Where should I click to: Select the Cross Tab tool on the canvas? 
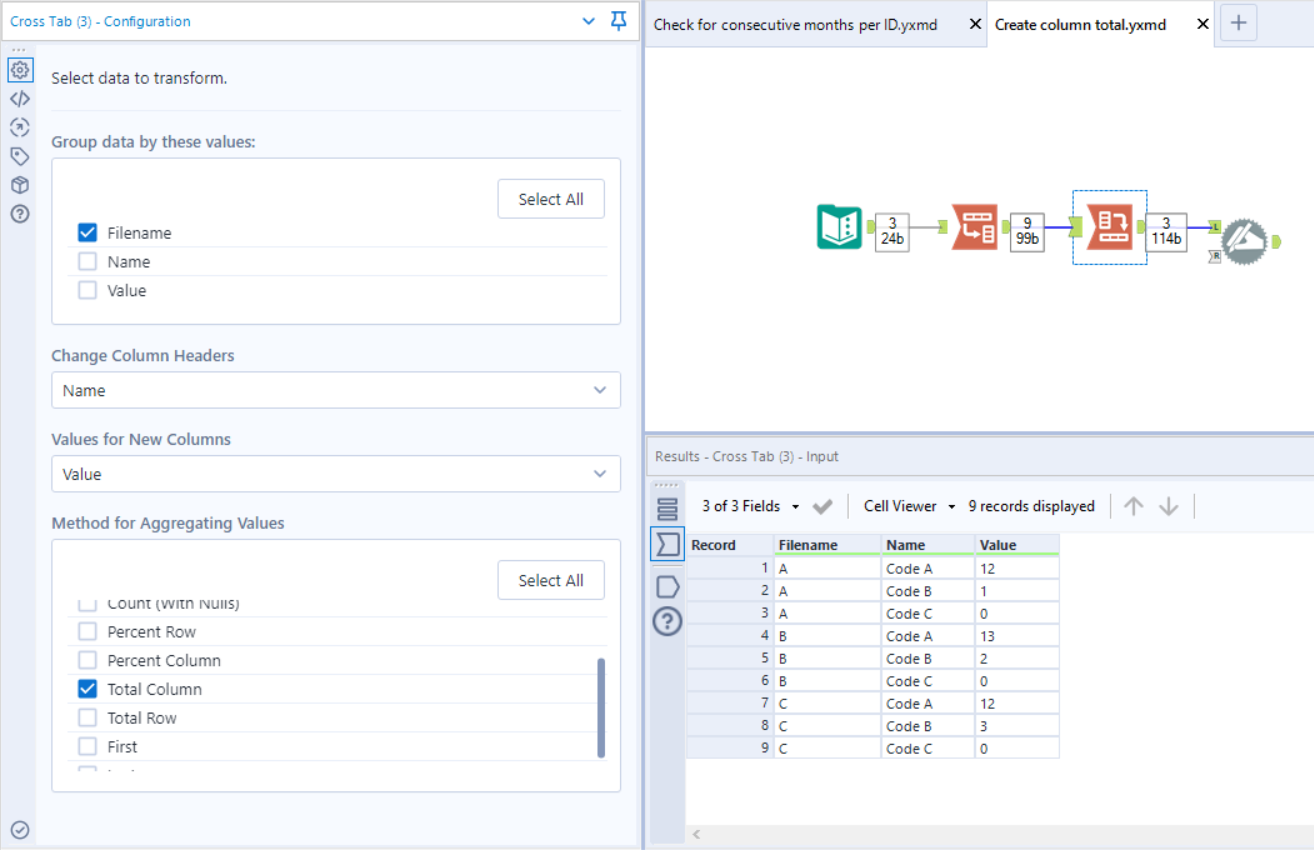(x=1109, y=227)
